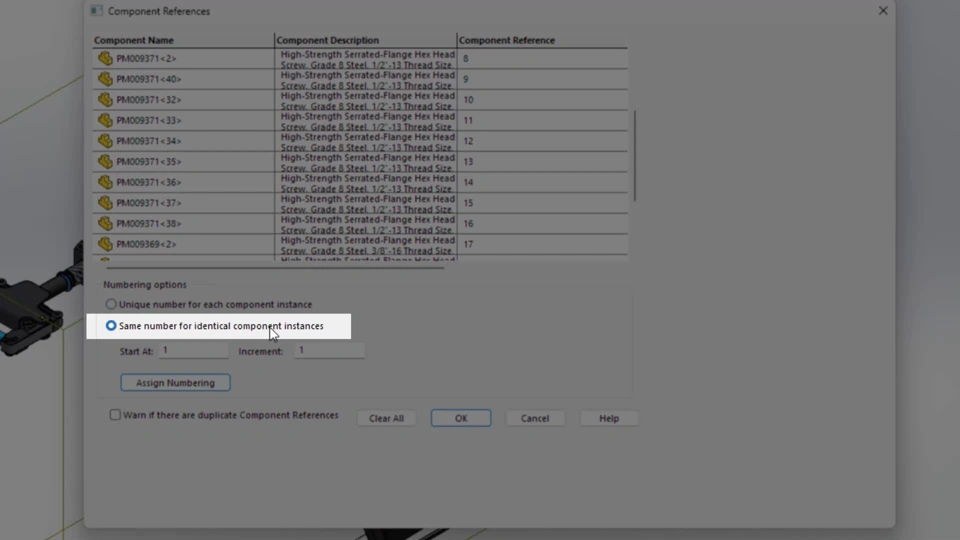The width and height of the screenshot is (960, 540).
Task: Select Same number for identical component instances
Action: tap(111, 326)
